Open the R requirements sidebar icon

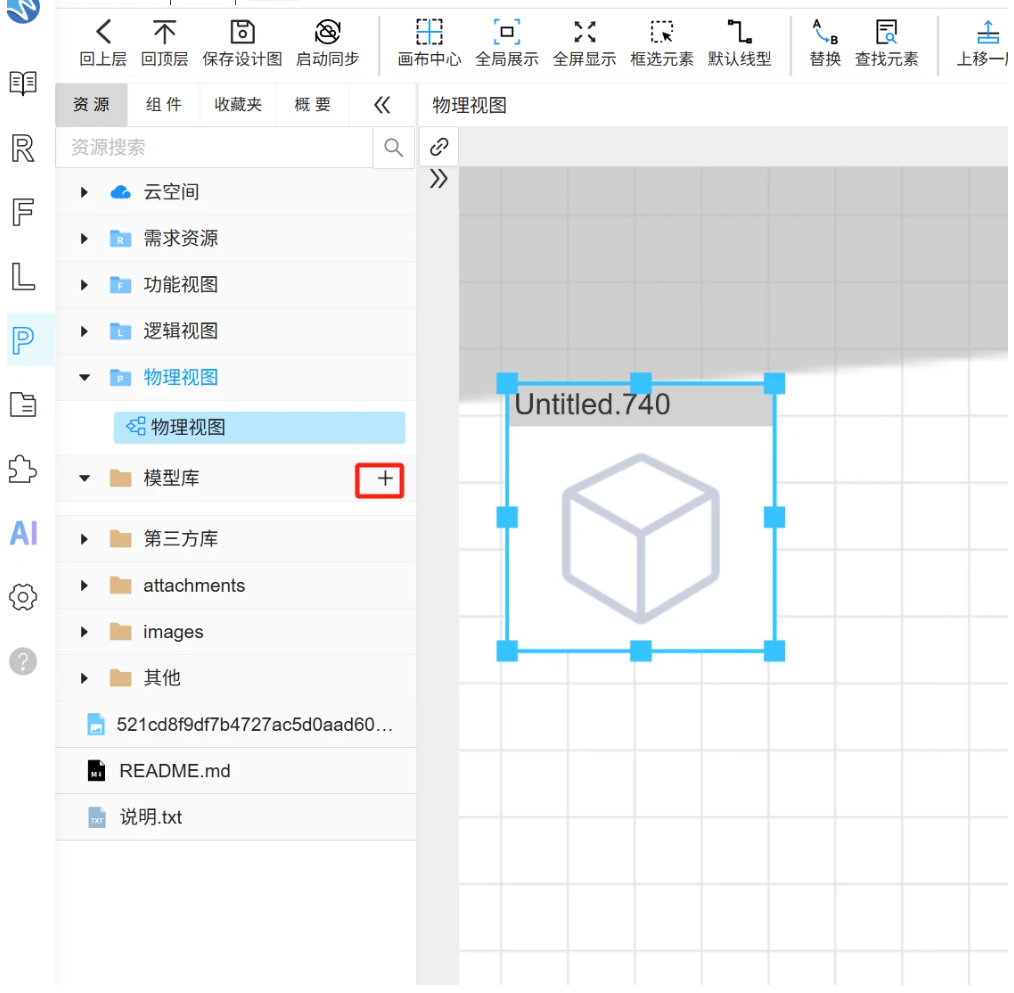coord(23,148)
